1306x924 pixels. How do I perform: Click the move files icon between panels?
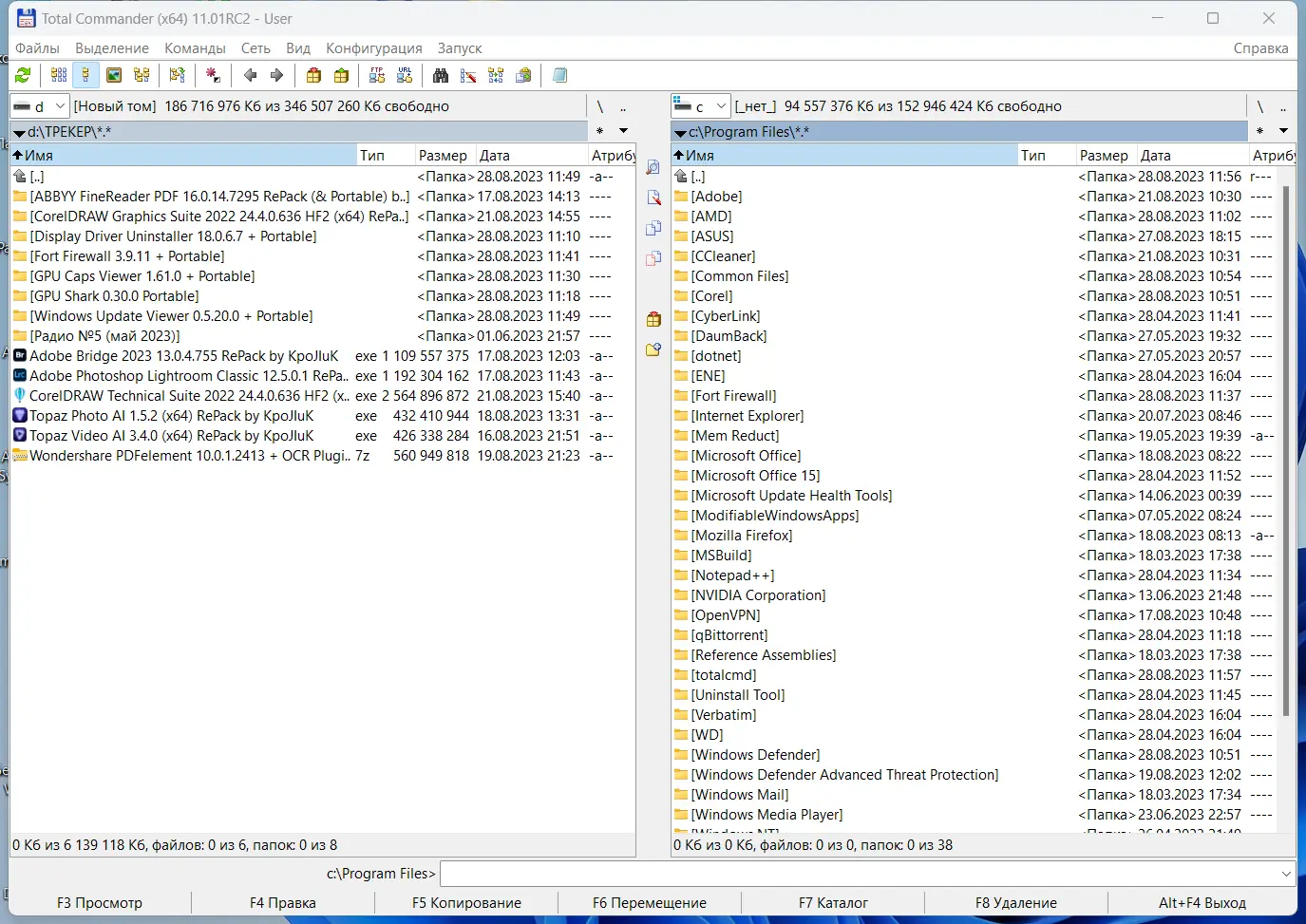click(x=653, y=258)
